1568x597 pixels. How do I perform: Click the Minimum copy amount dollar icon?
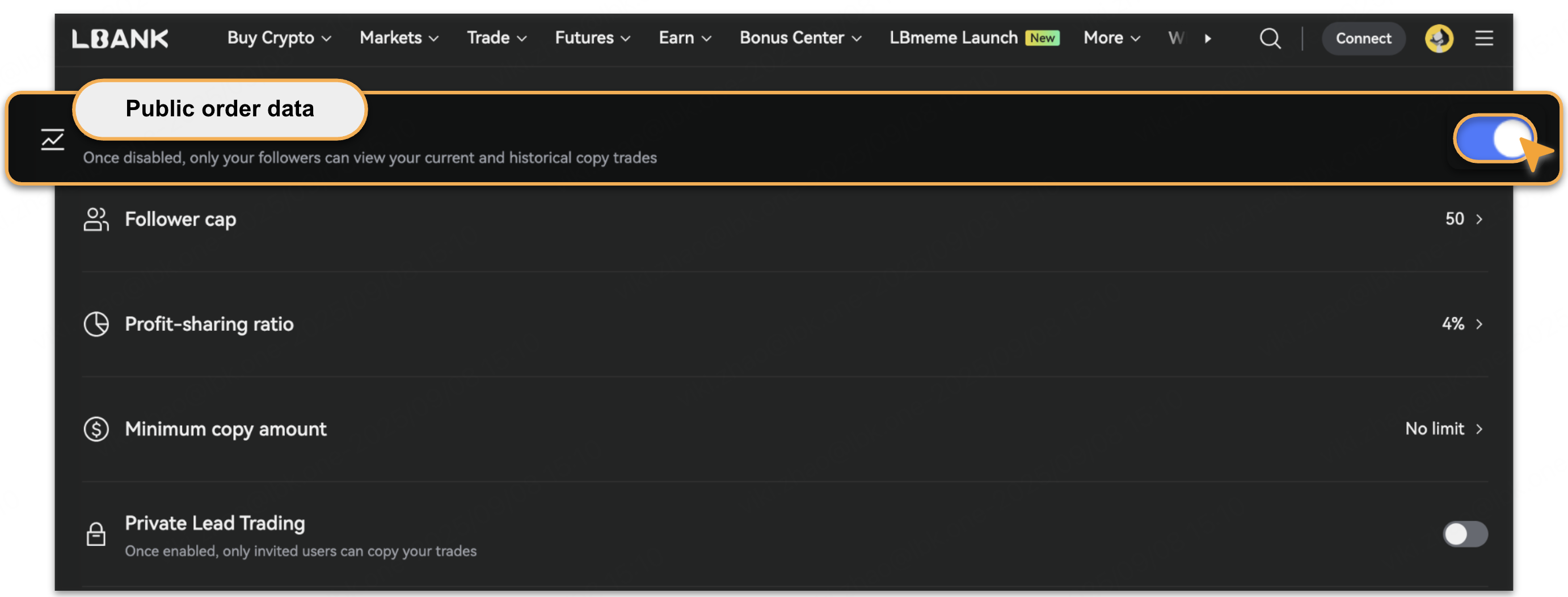click(96, 429)
